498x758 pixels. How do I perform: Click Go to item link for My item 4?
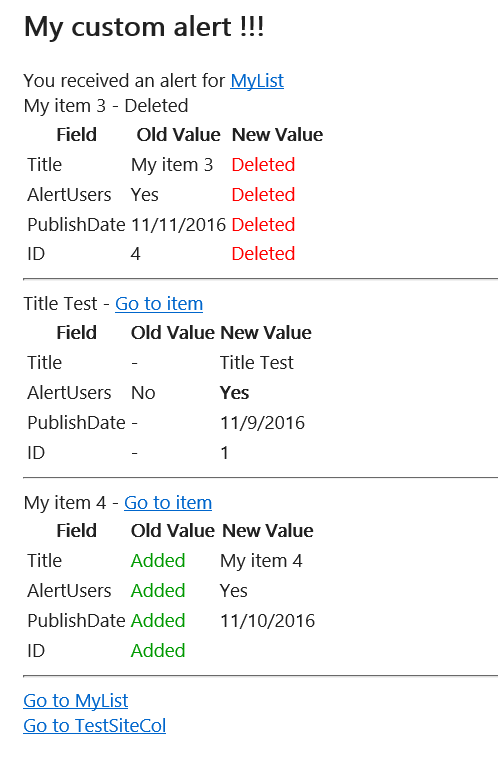point(168,503)
